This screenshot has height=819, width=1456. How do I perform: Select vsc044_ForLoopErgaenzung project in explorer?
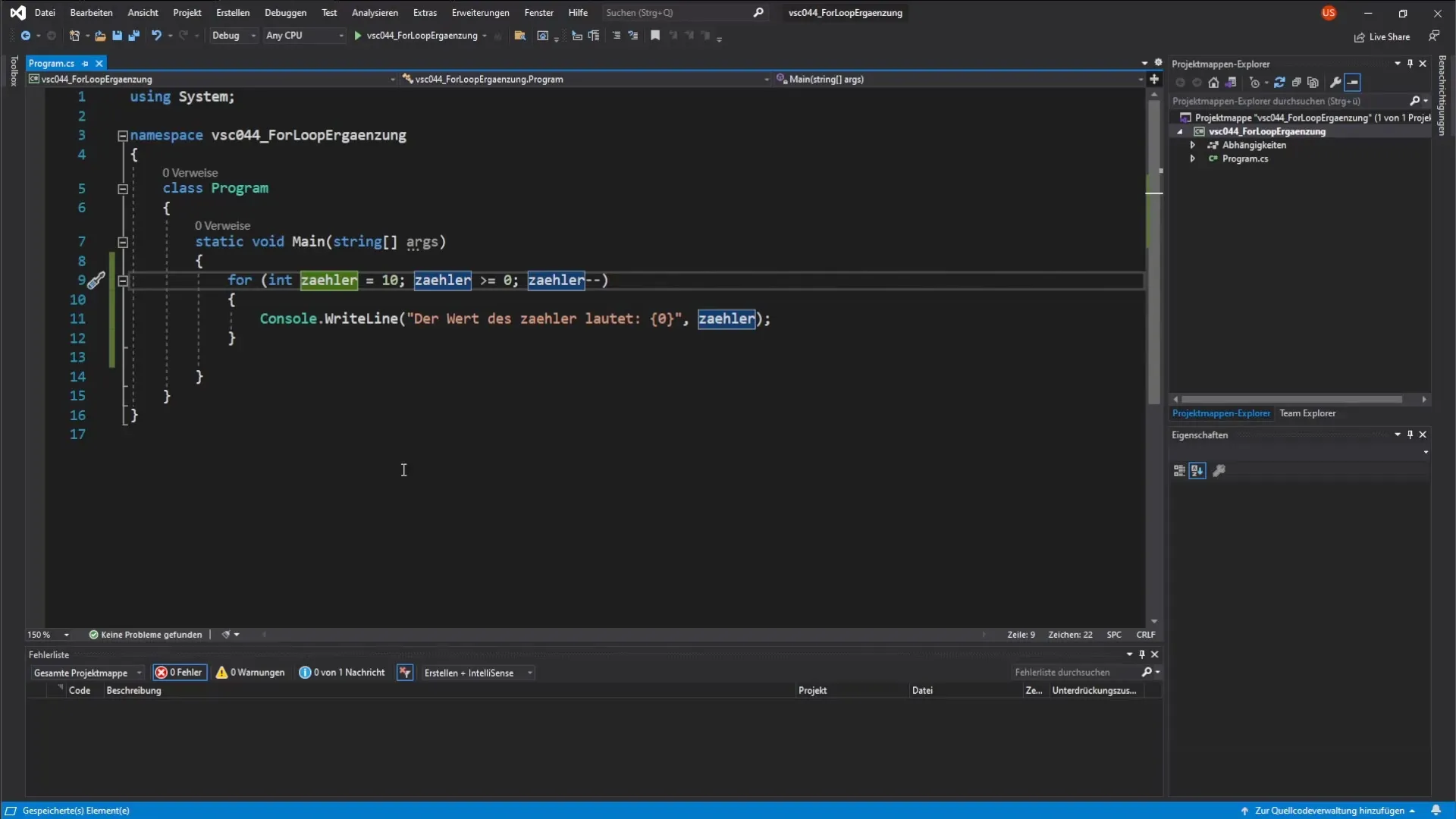coord(1266,131)
